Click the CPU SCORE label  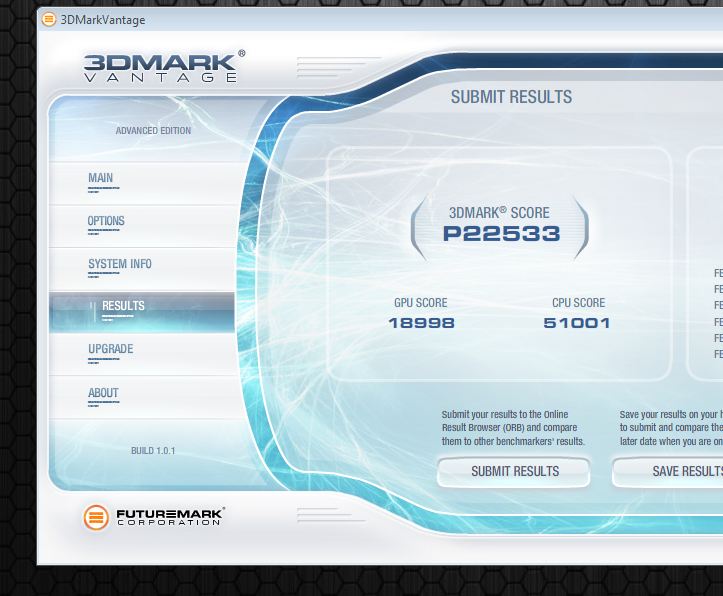[579, 302]
